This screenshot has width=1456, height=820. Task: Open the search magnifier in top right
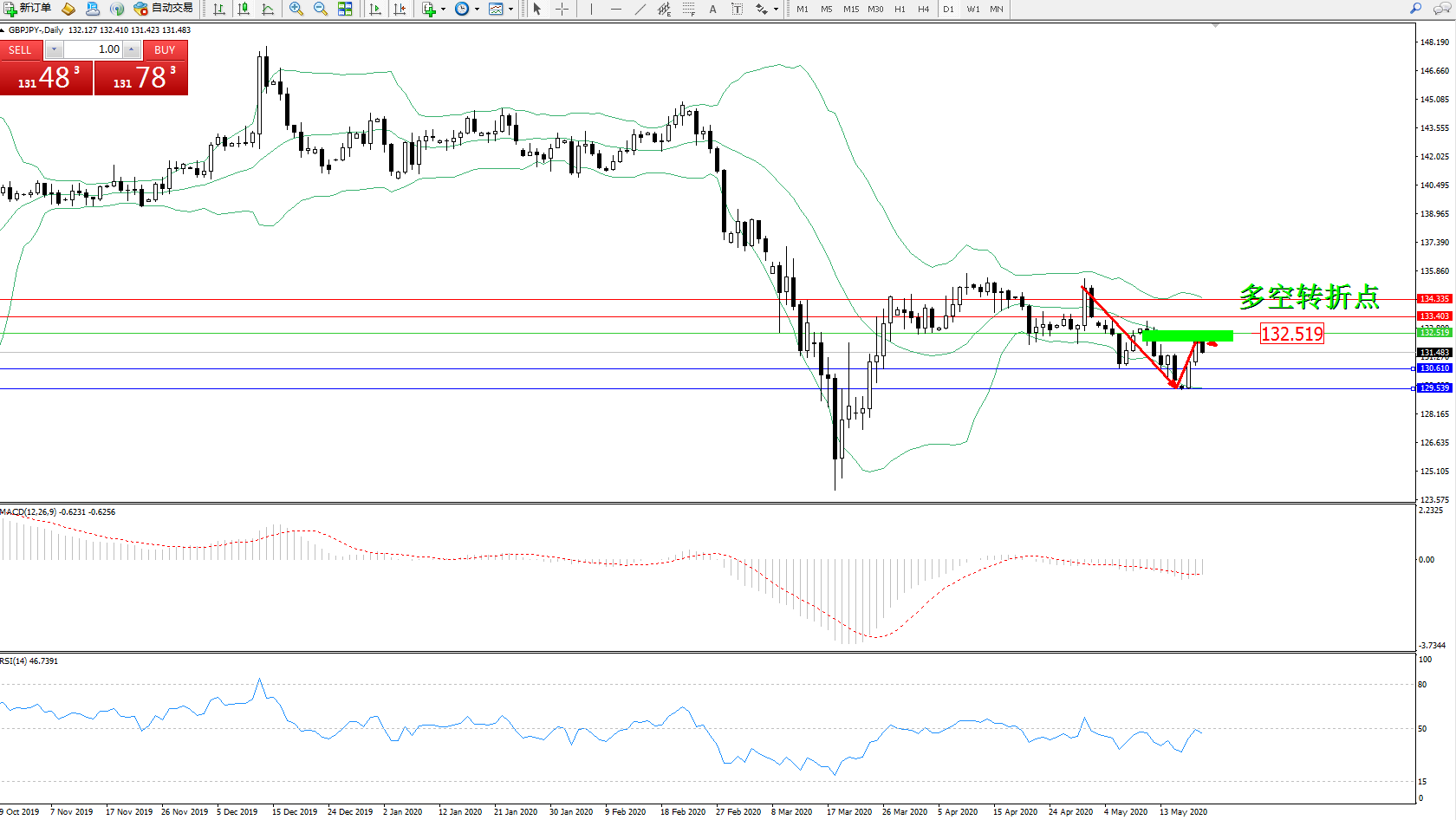tap(1415, 9)
